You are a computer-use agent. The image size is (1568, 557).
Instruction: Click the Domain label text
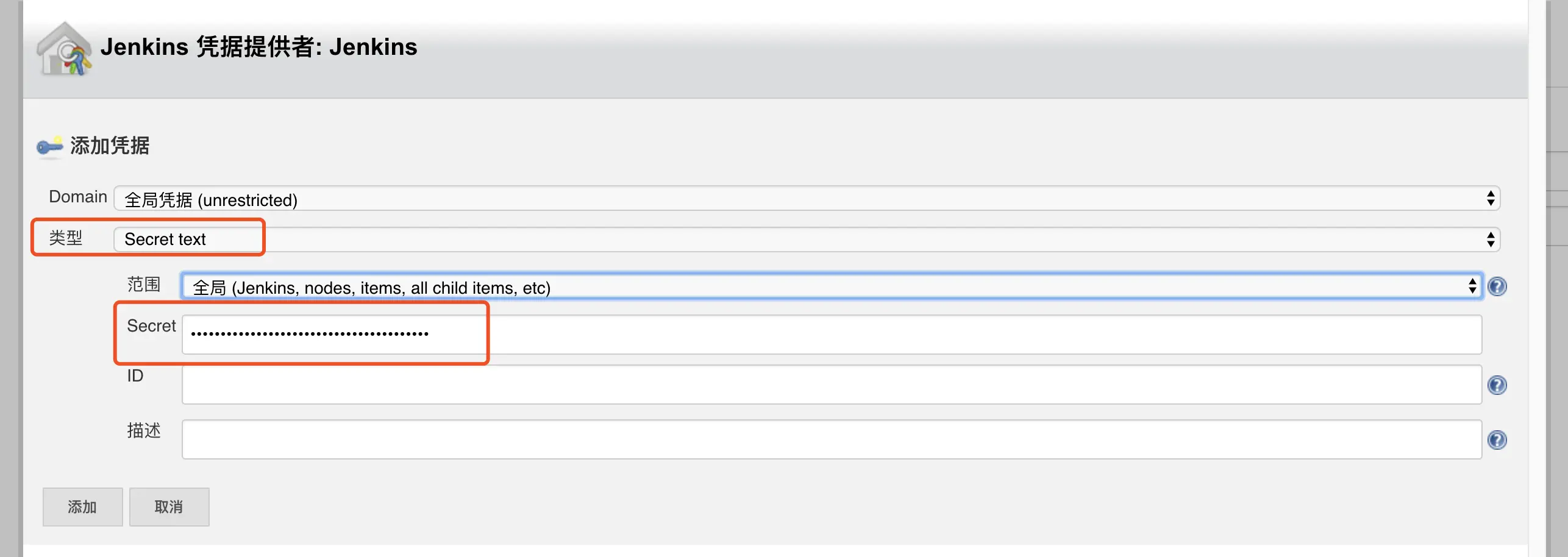[77, 197]
